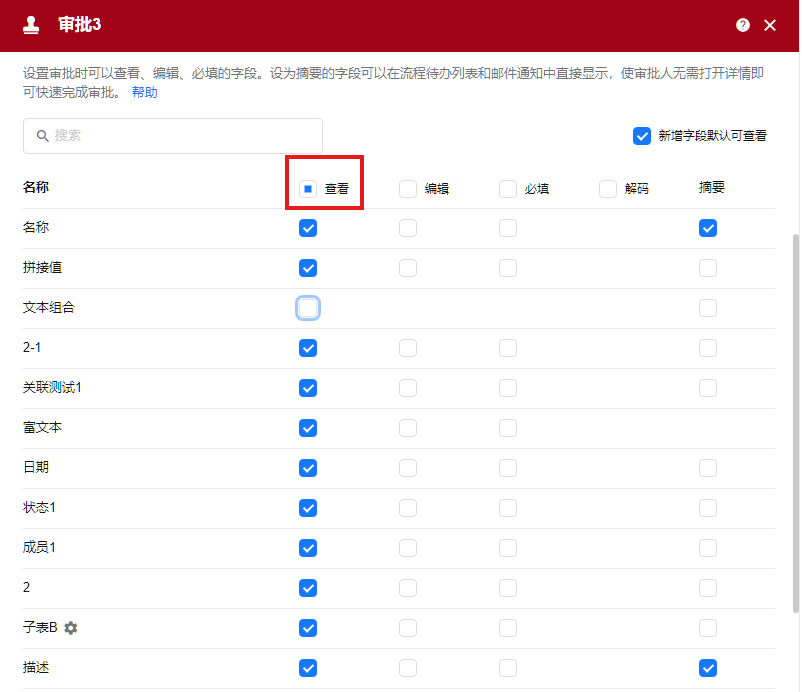The width and height of the screenshot is (802, 692).
Task: Click the 富文本 field label
Action: pyautogui.click(x=42, y=428)
